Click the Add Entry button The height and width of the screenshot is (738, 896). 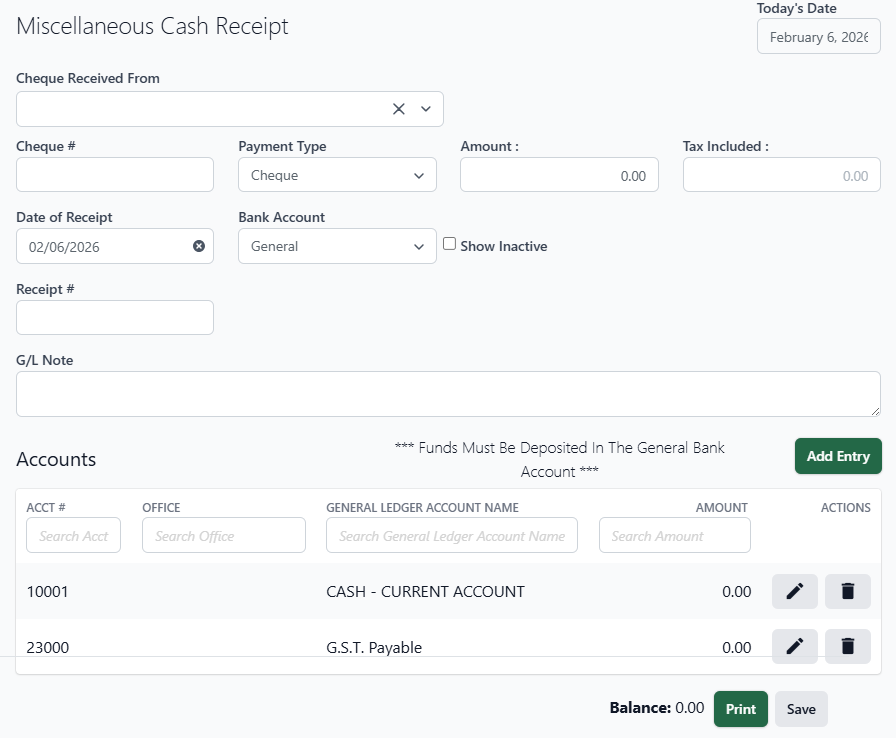coord(838,456)
